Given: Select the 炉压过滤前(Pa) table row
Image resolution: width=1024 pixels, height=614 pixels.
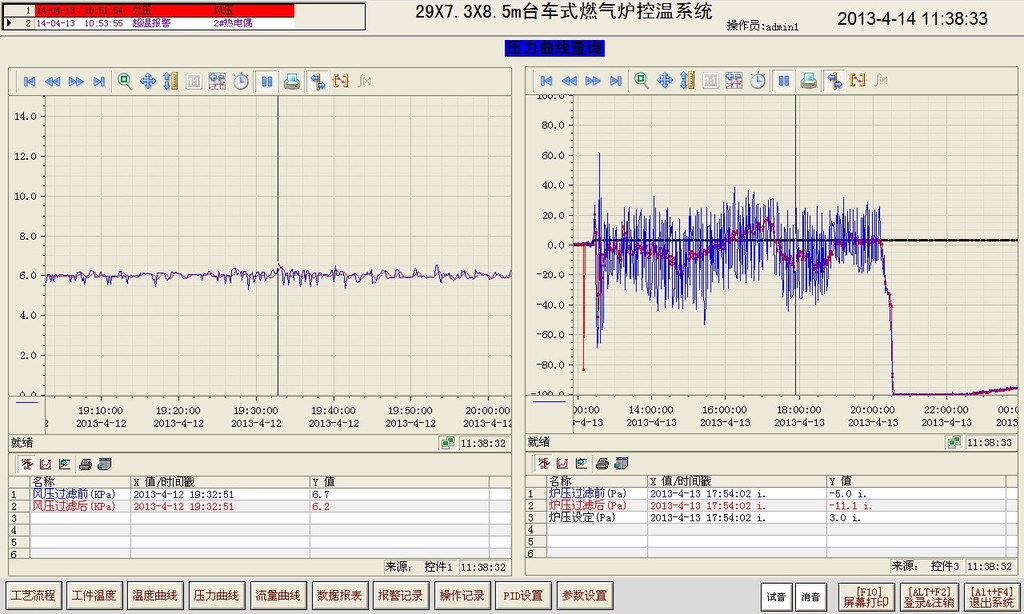Looking at the screenshot, I should 771,494.
